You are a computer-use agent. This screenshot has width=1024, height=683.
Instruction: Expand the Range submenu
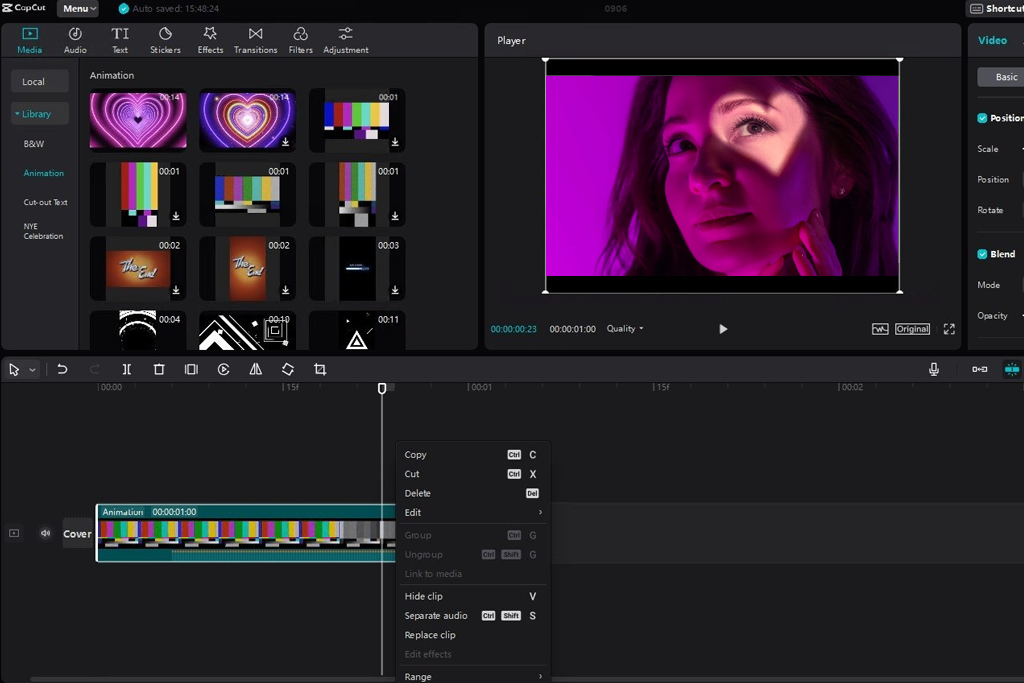point(473,676)
